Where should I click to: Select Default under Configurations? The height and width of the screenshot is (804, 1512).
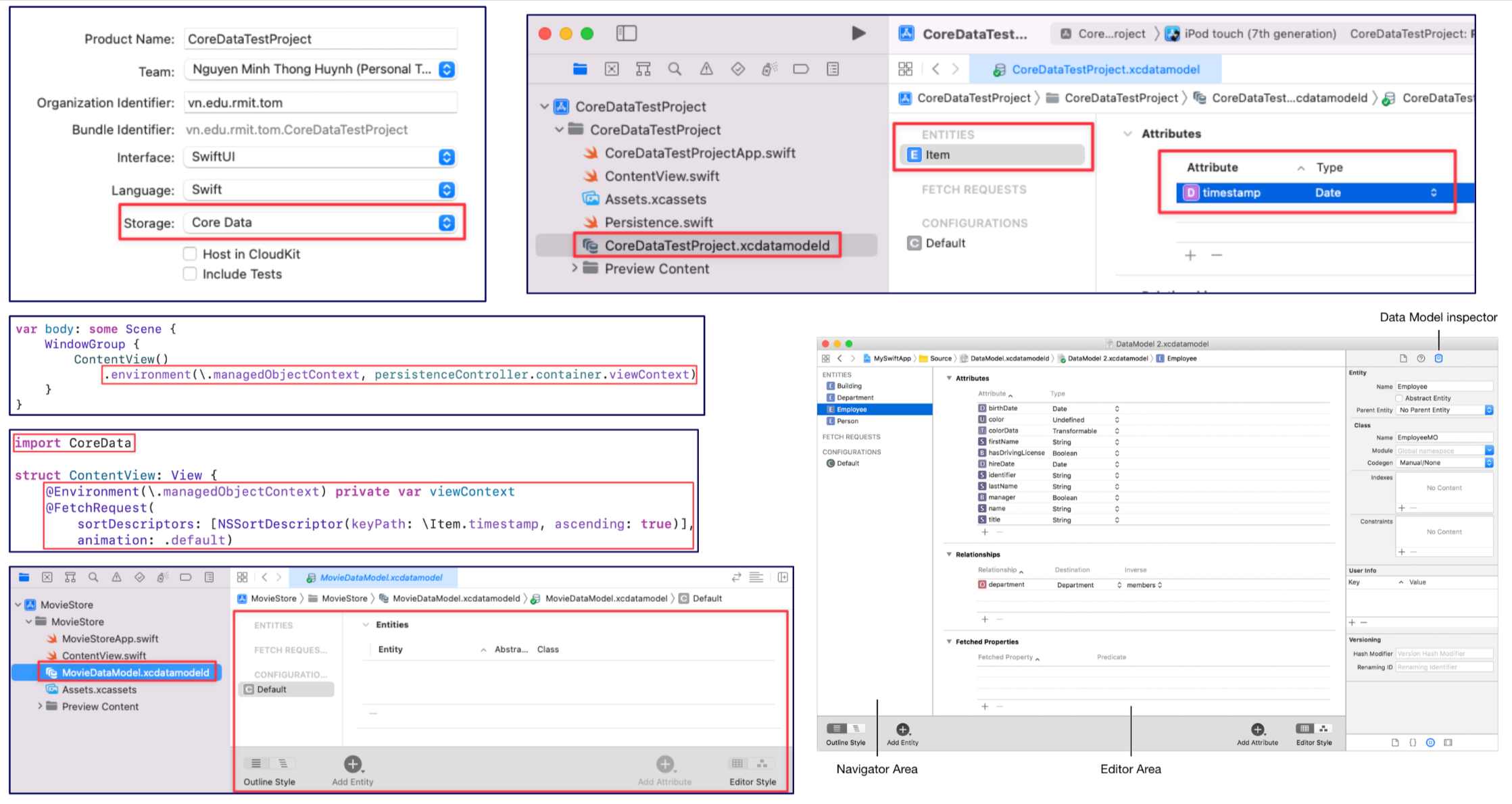click(944, 243)
